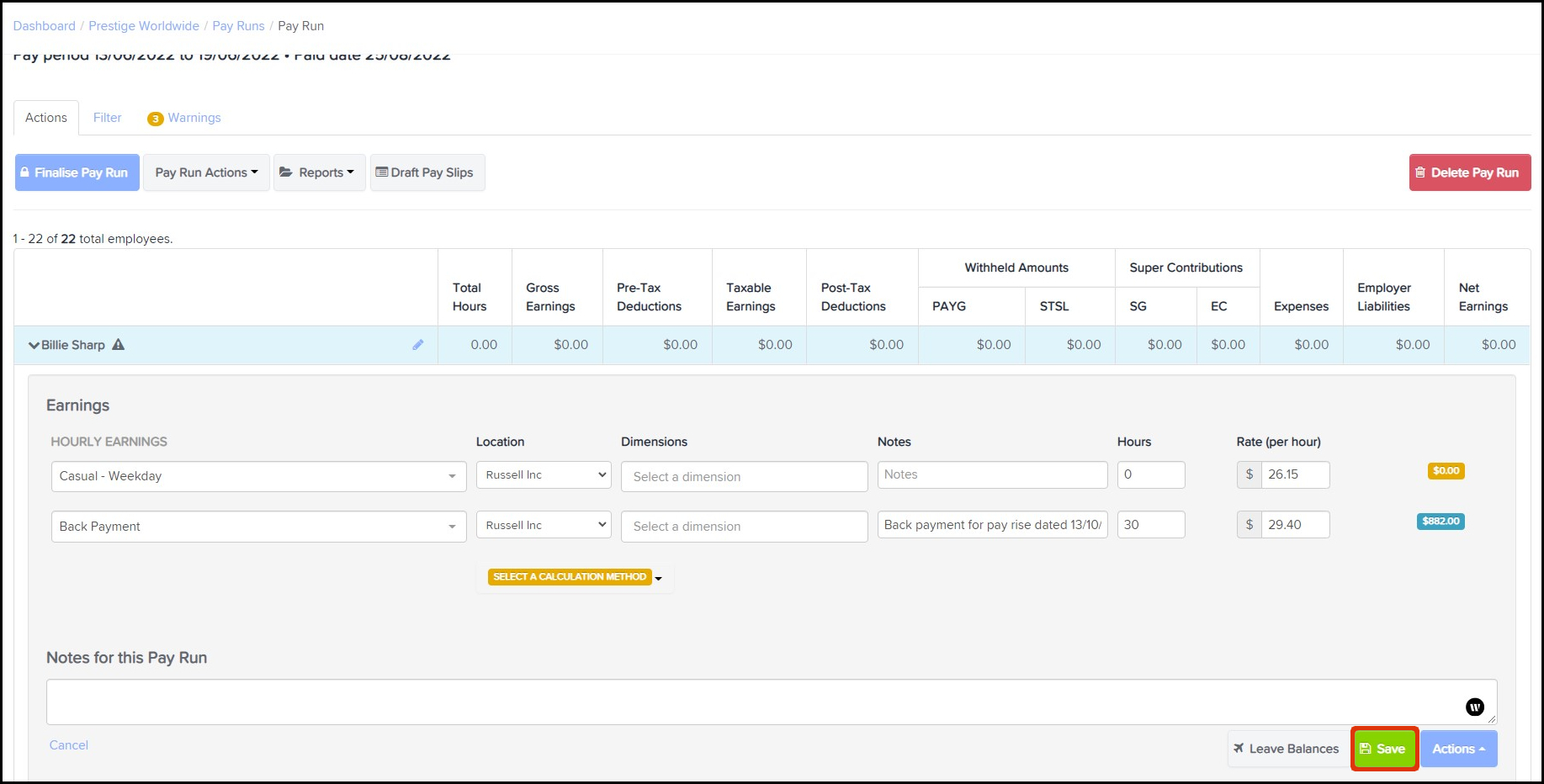Click the Finalise Pay Run button
This screenshot has width=1544, height=784.
(x=77, y=172)
